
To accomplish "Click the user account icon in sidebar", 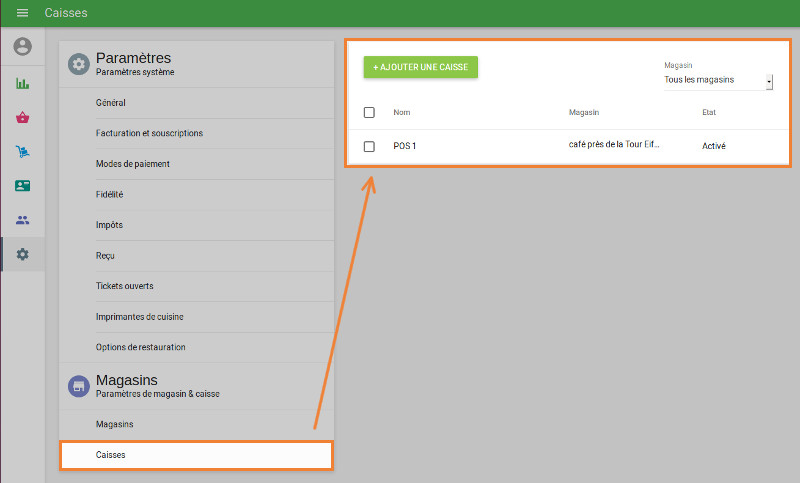I will coord(22,46).
